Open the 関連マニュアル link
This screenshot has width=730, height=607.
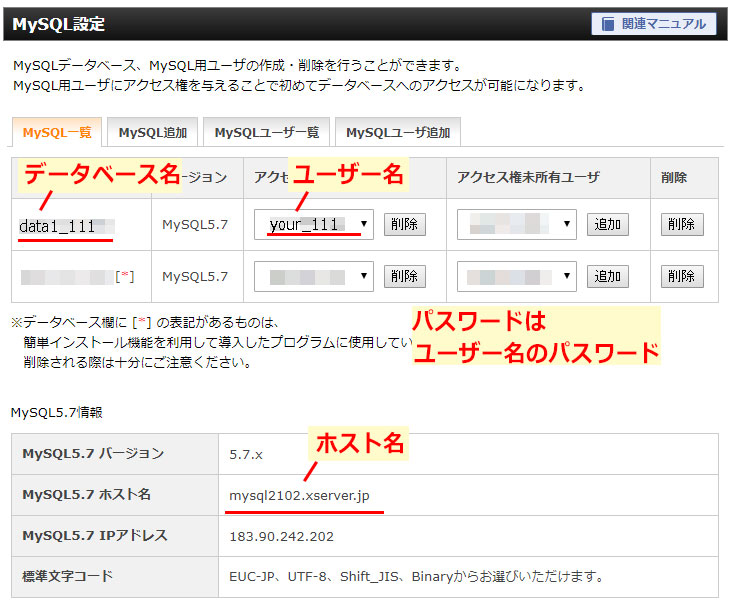(654, 23)
